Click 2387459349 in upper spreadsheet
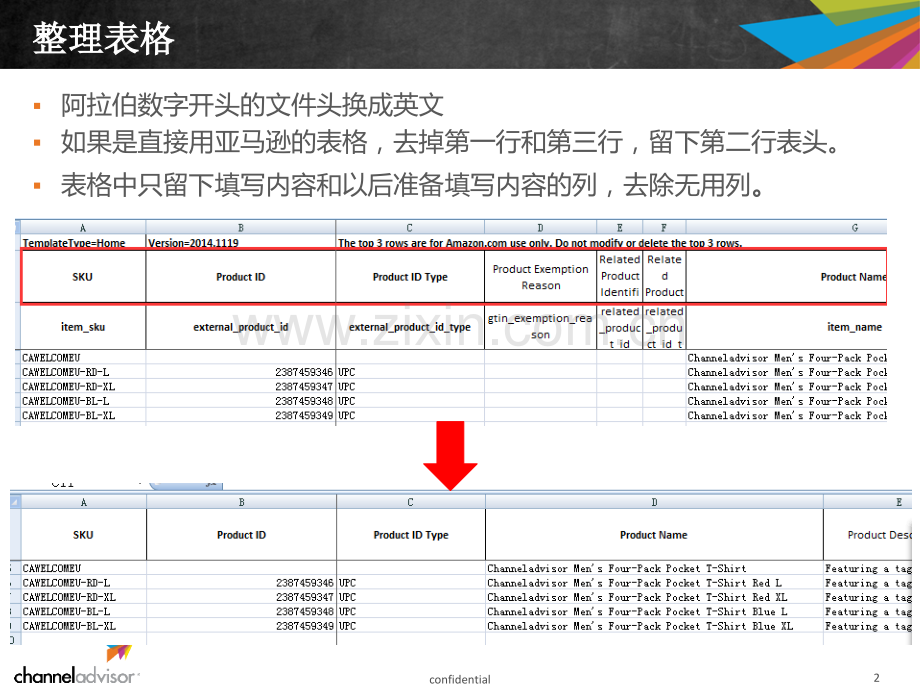 pyautogui.click(x=241, y=415)
